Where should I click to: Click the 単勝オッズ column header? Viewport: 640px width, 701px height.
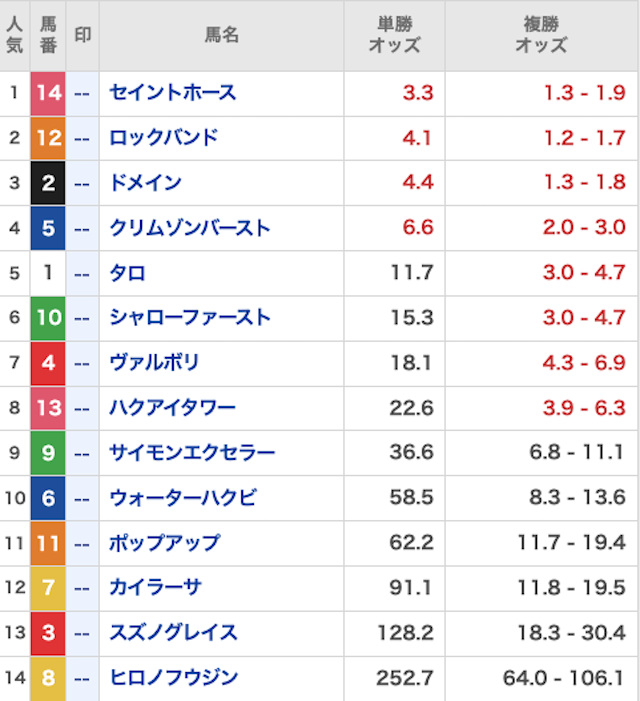394,35
